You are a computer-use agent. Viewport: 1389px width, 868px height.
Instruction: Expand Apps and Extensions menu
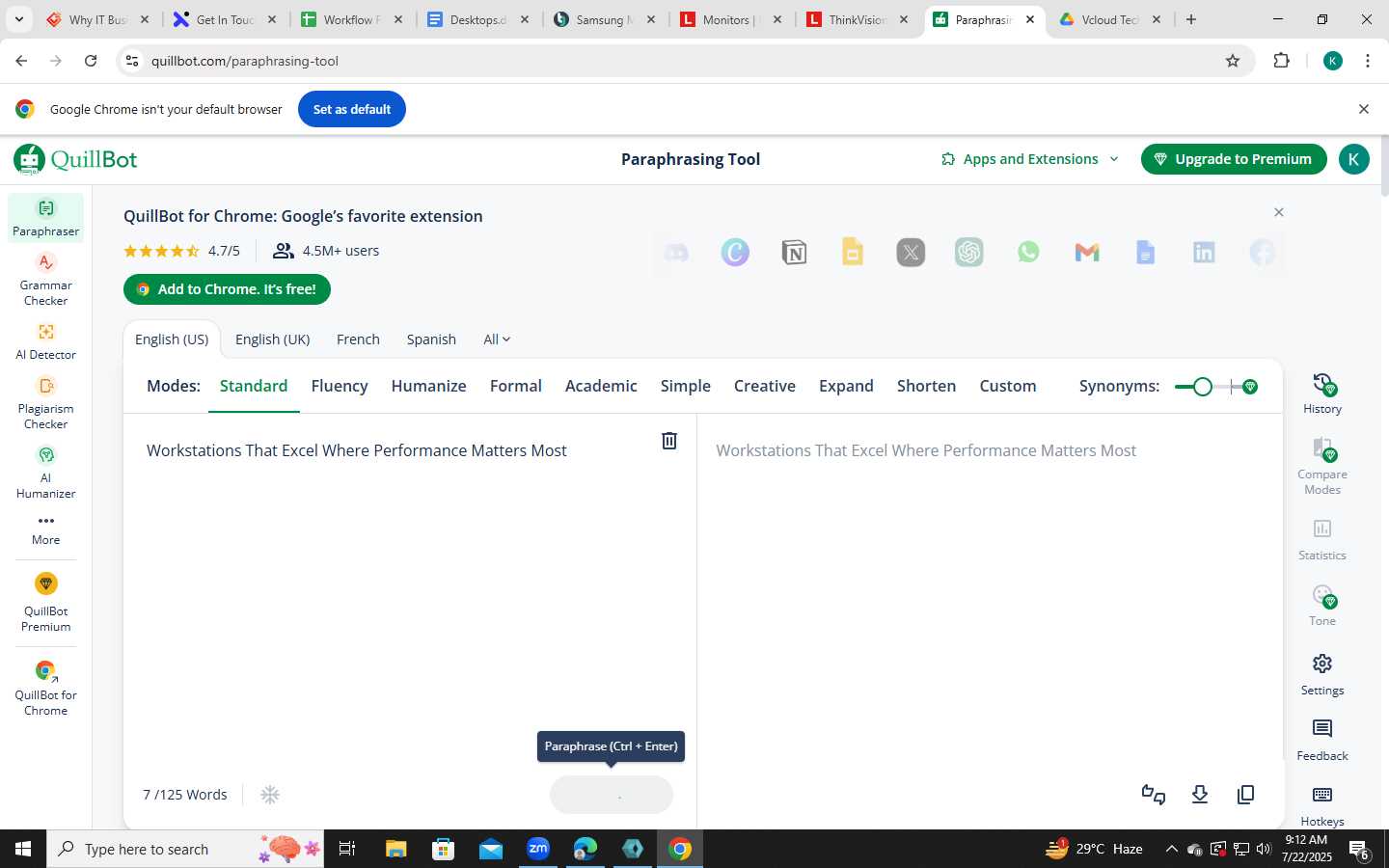(x=1030, y=159)
